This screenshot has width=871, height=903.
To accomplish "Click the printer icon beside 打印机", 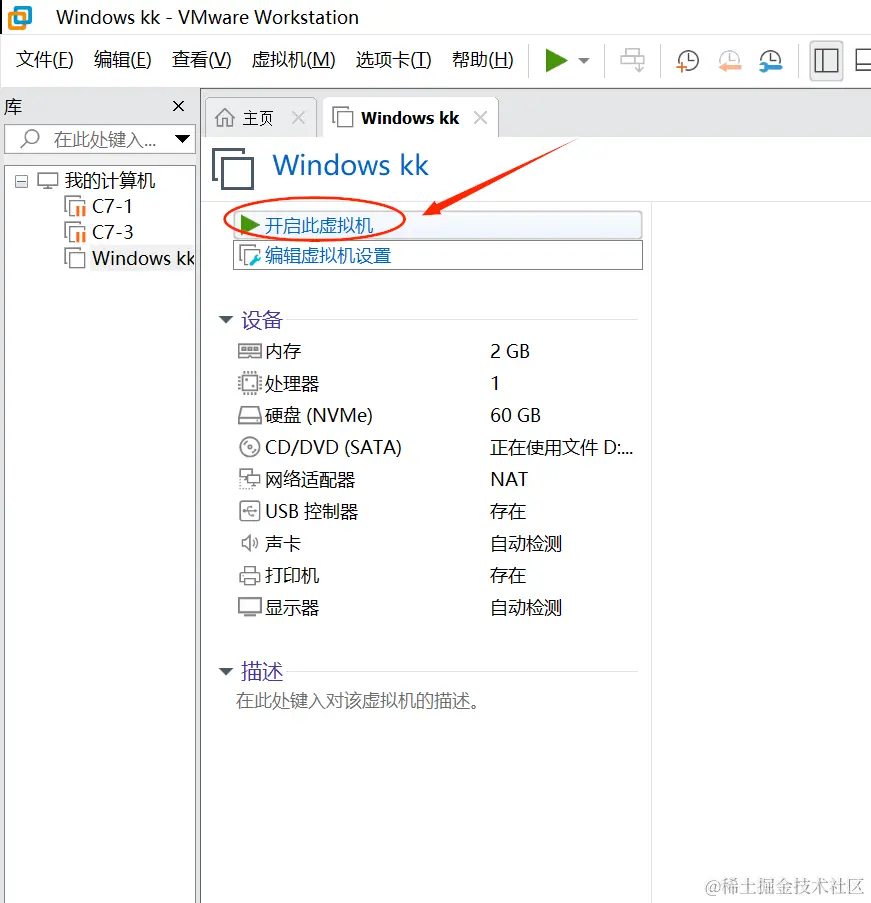I will (249, 575).
